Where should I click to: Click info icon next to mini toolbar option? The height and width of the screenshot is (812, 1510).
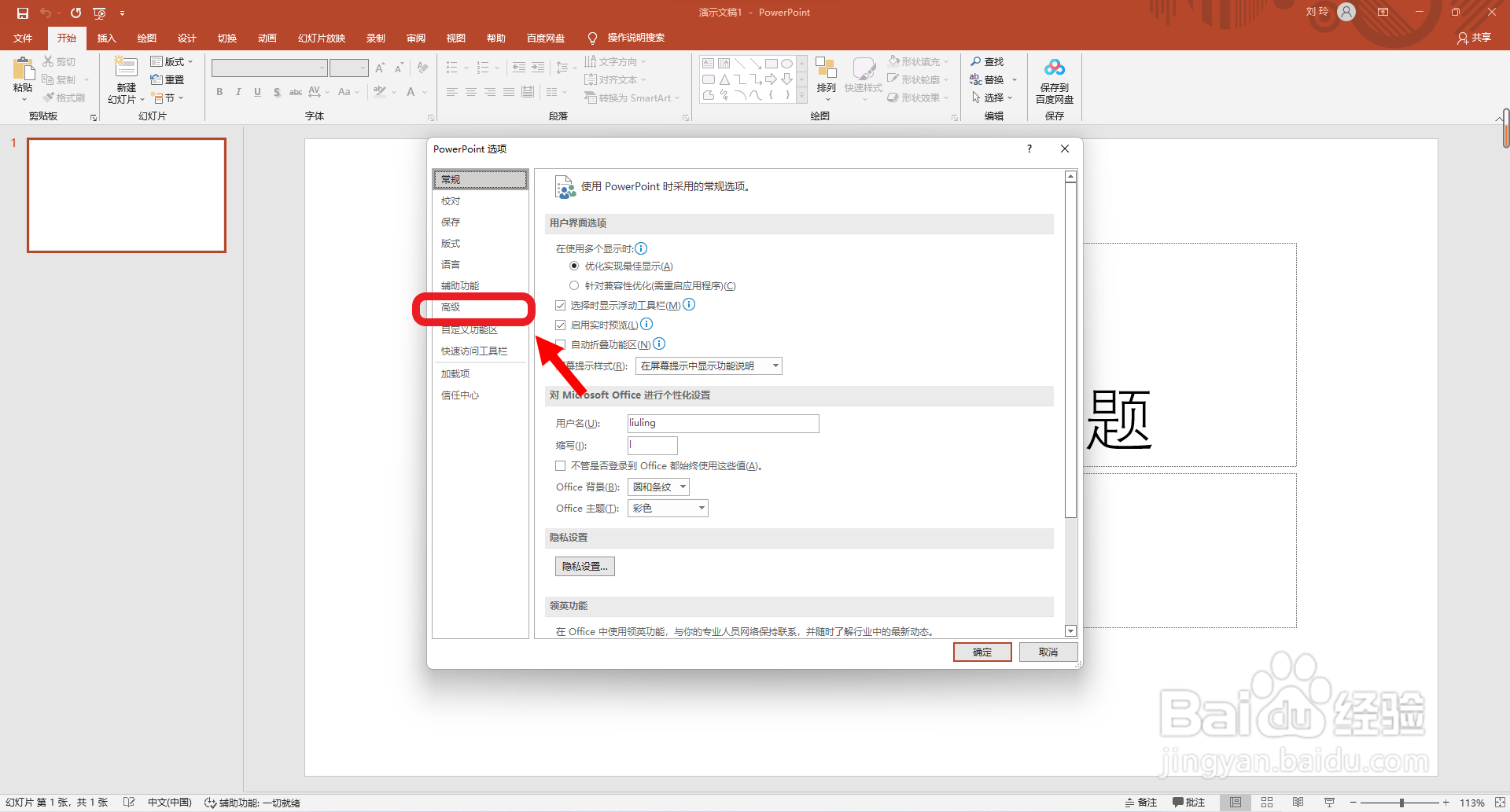689,305
